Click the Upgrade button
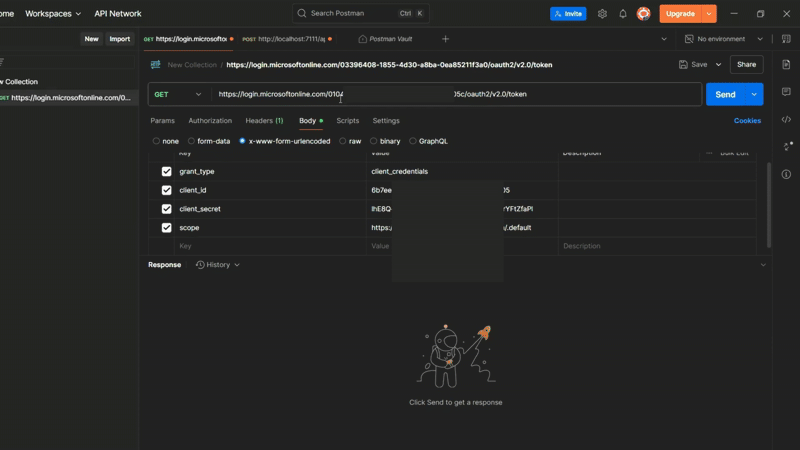Screen dimensions: 800x450 coord(680,14)
